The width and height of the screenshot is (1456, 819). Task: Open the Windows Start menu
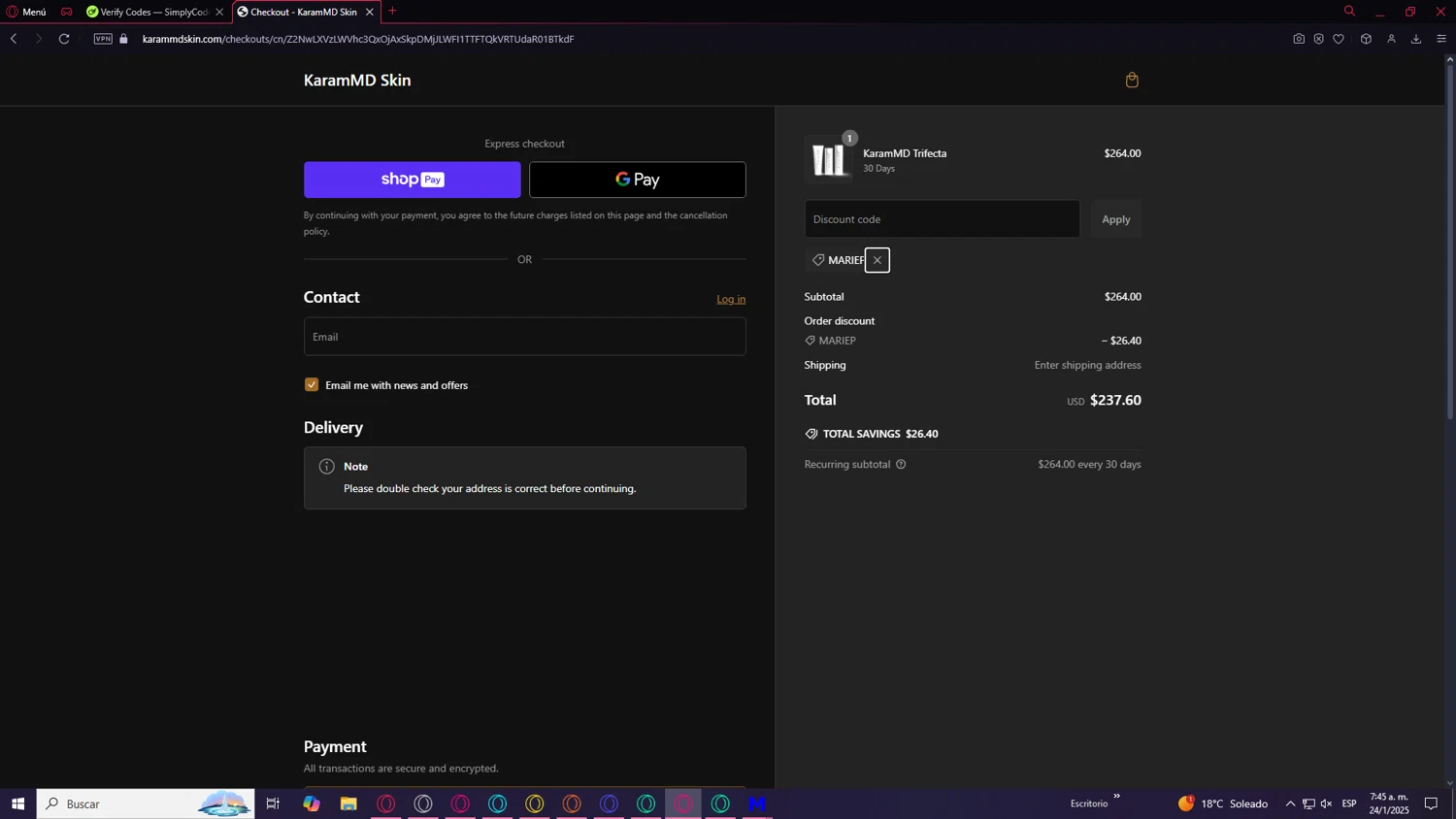(x=17, y=803)
